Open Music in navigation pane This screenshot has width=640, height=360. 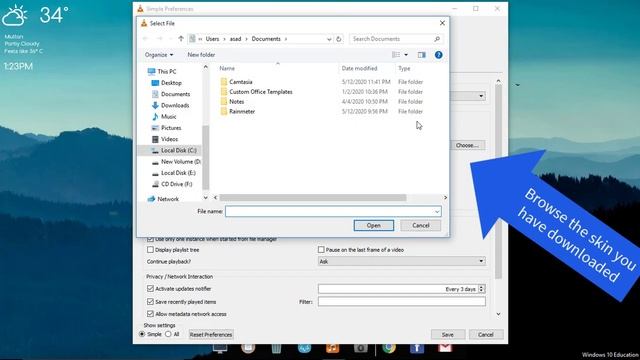coord(164,117)
